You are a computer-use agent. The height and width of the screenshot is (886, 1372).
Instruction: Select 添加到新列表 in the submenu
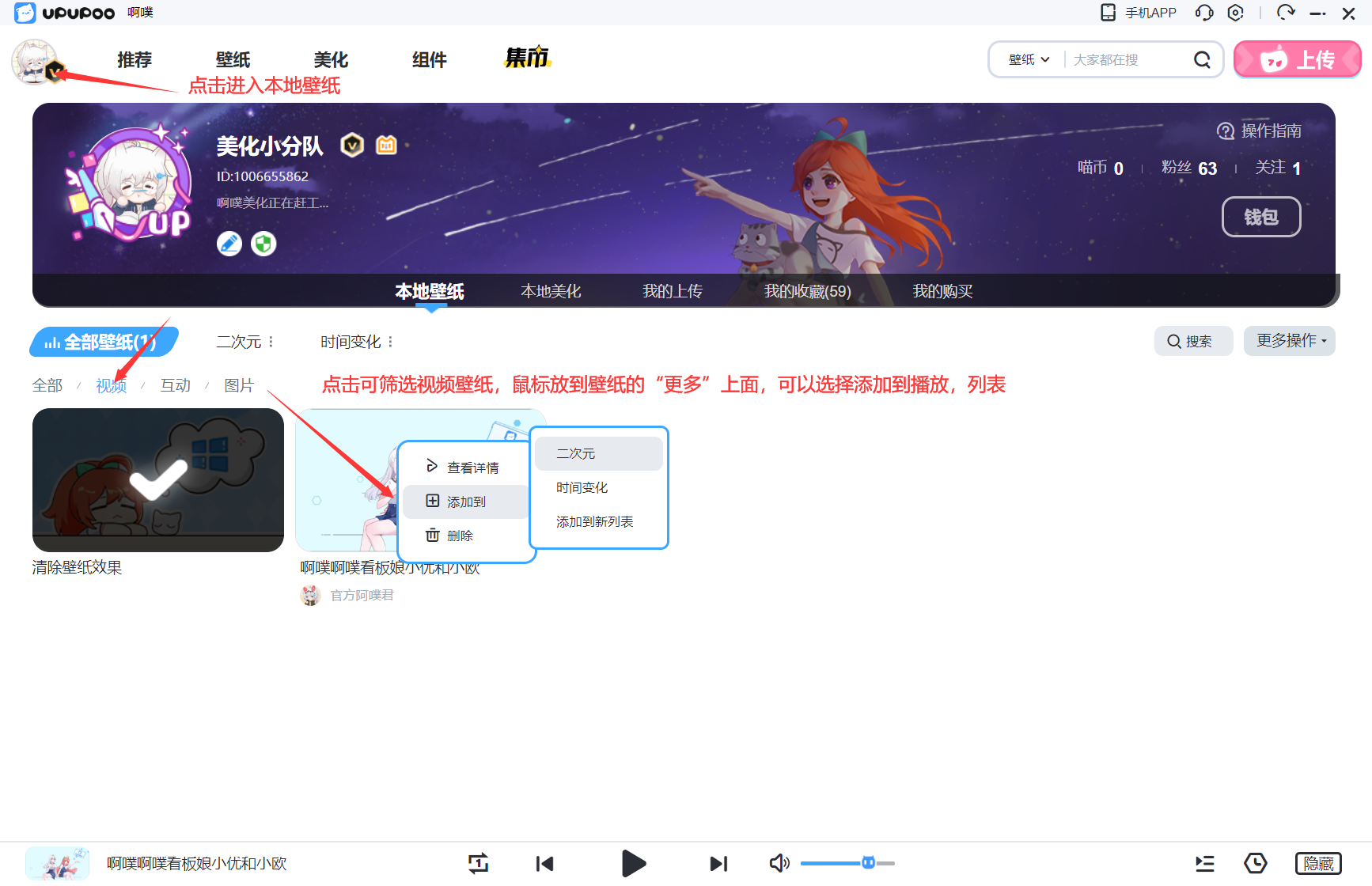point(594,522)
